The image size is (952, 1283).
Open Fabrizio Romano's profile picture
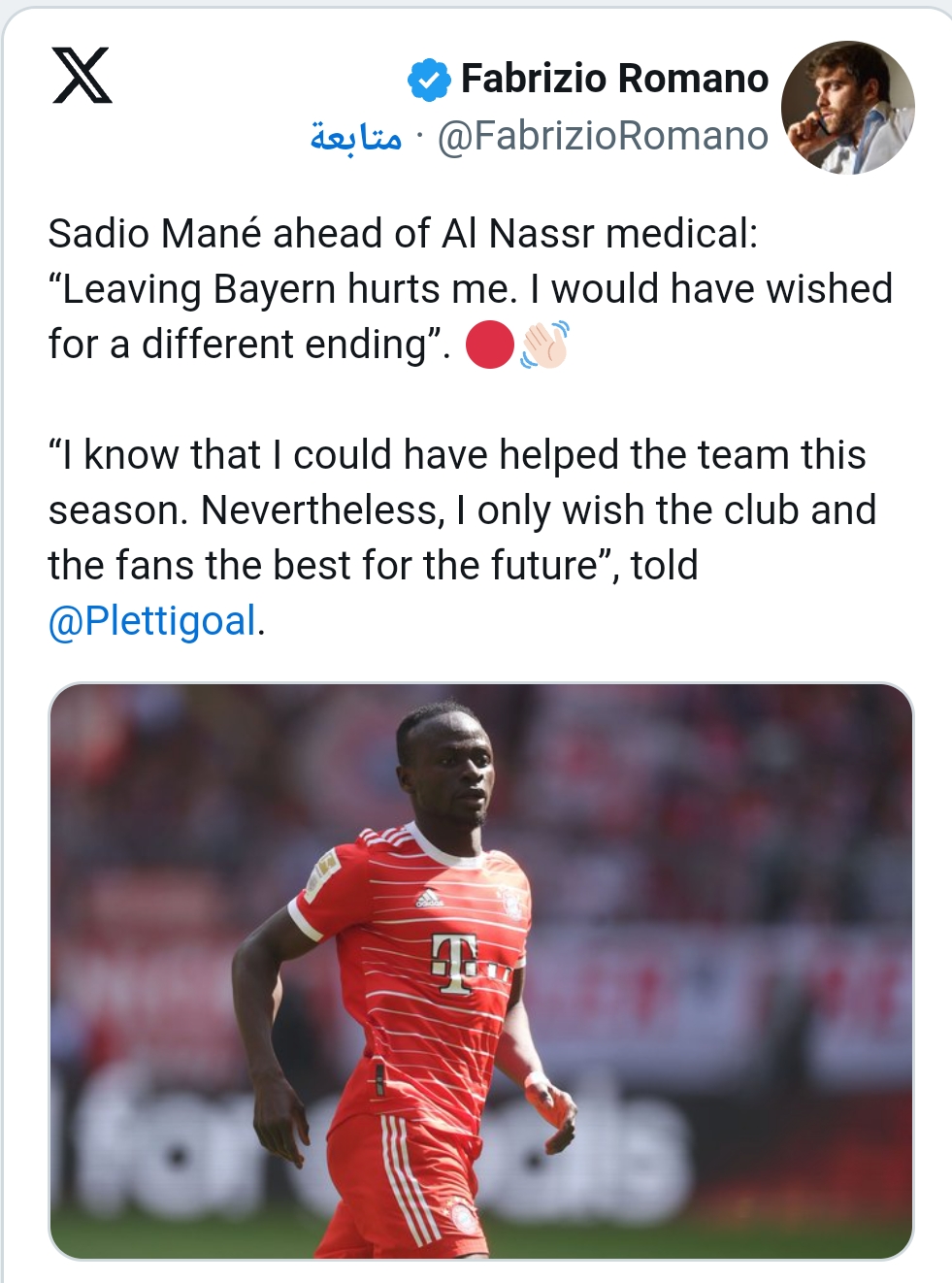pyautogui.click(x=847, y=108)
